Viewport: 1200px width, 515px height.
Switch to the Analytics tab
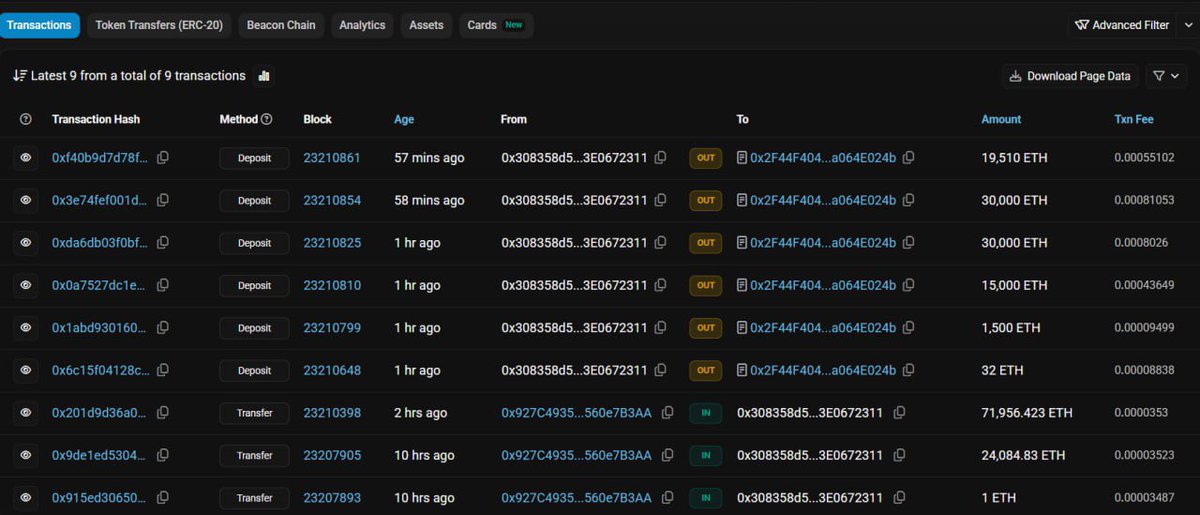pyautogui.click(x=362, y=25)
